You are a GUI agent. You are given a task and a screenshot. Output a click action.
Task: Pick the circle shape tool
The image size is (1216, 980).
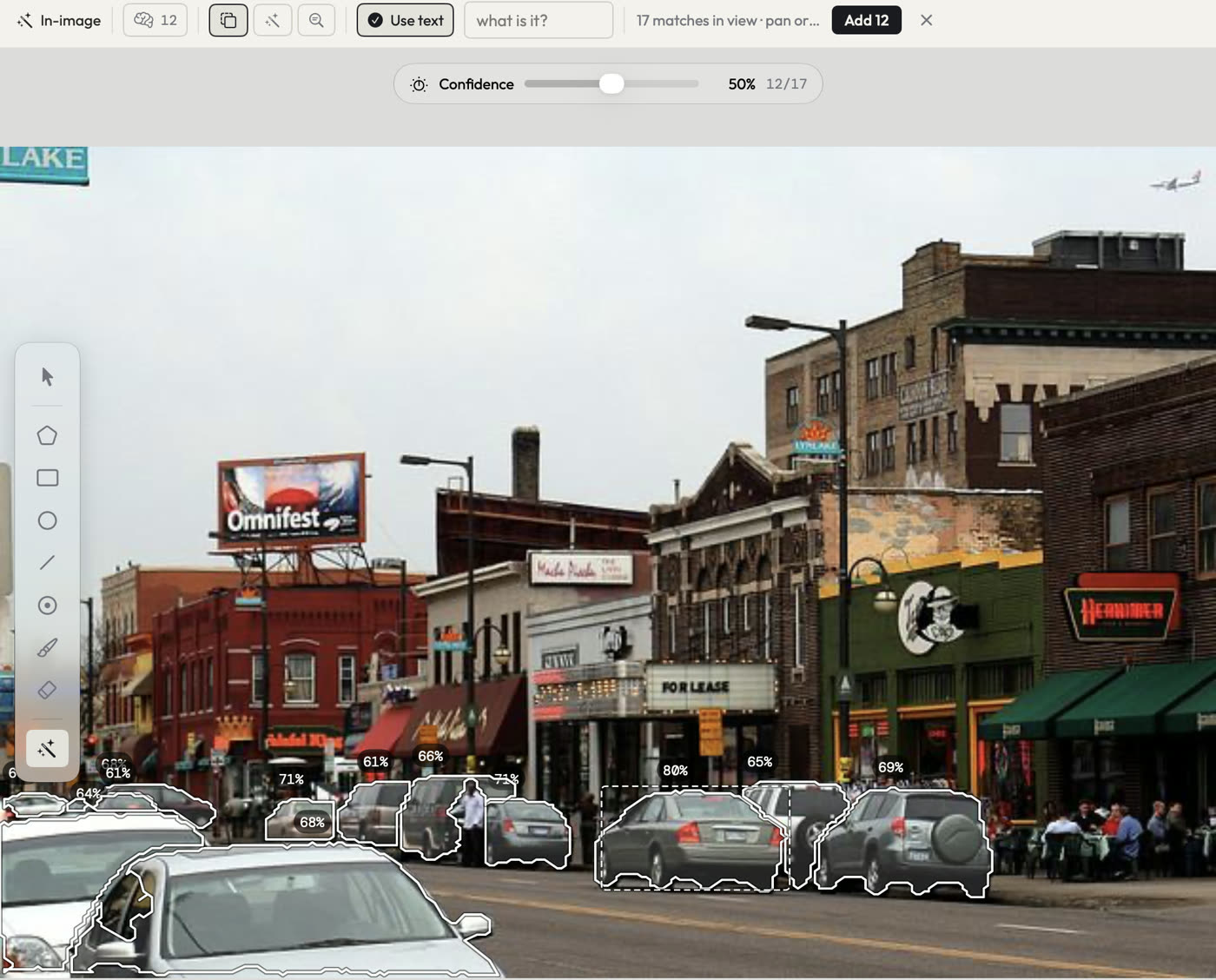coord(47,520)
